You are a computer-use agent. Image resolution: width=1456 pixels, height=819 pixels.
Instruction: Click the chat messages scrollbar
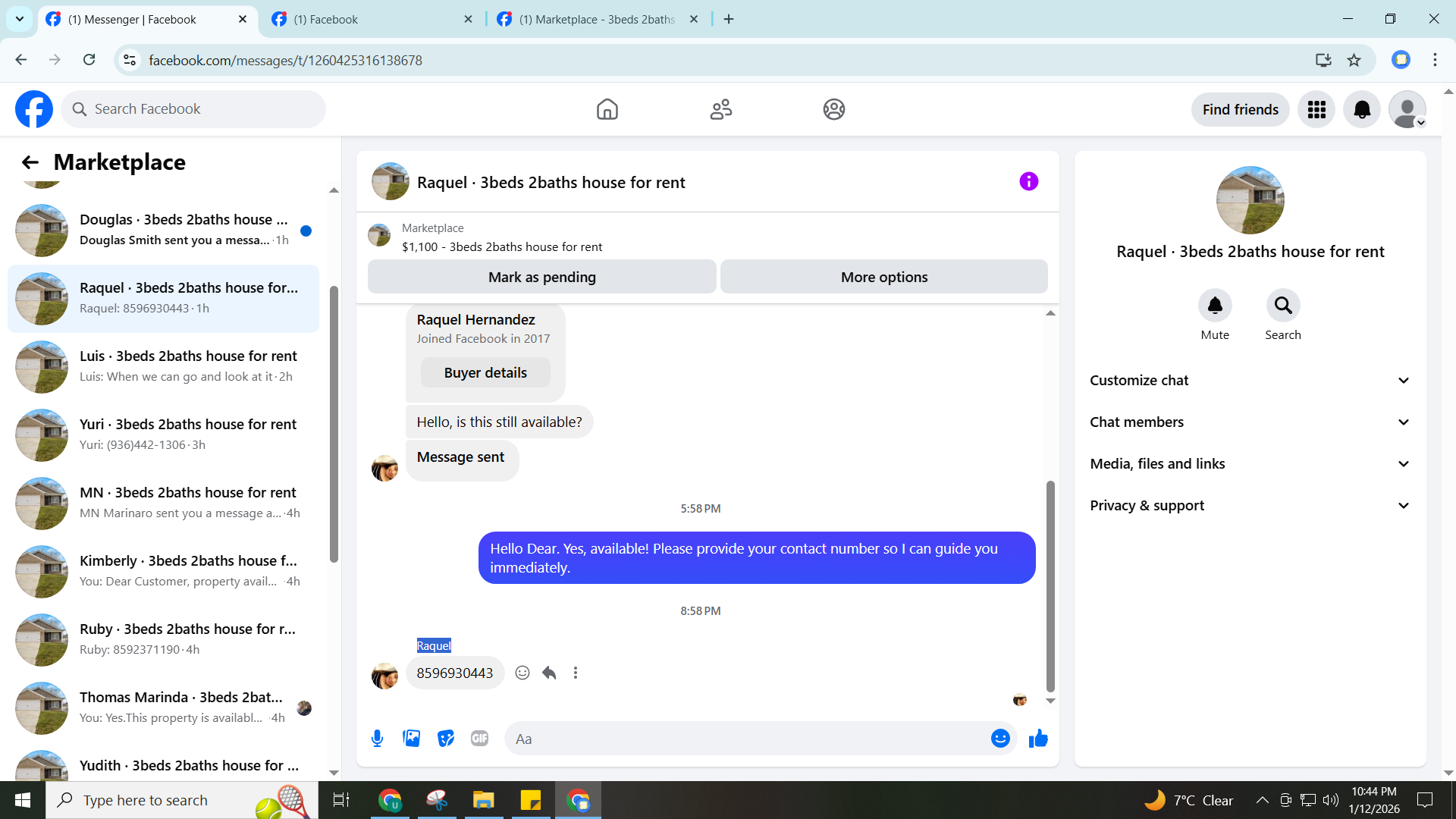coord(1050,584)
